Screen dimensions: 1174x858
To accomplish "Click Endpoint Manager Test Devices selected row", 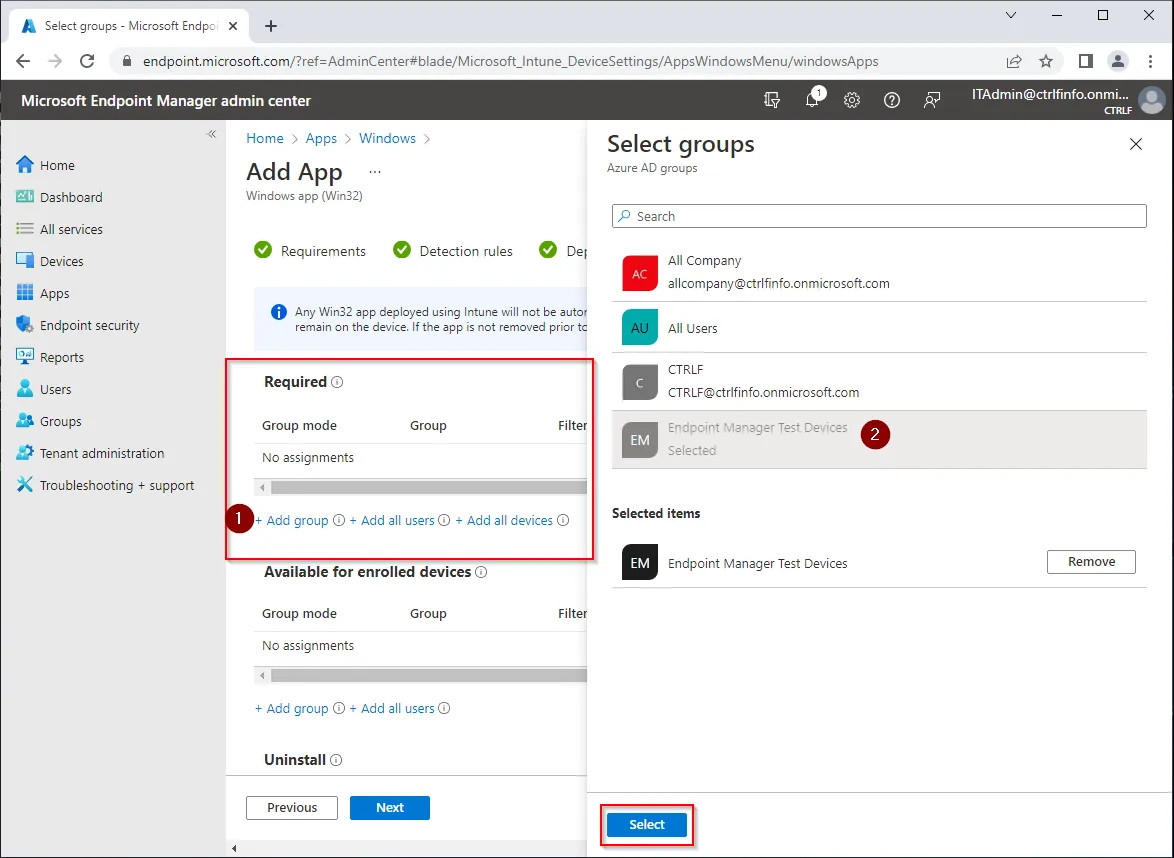I will (879, 439).
